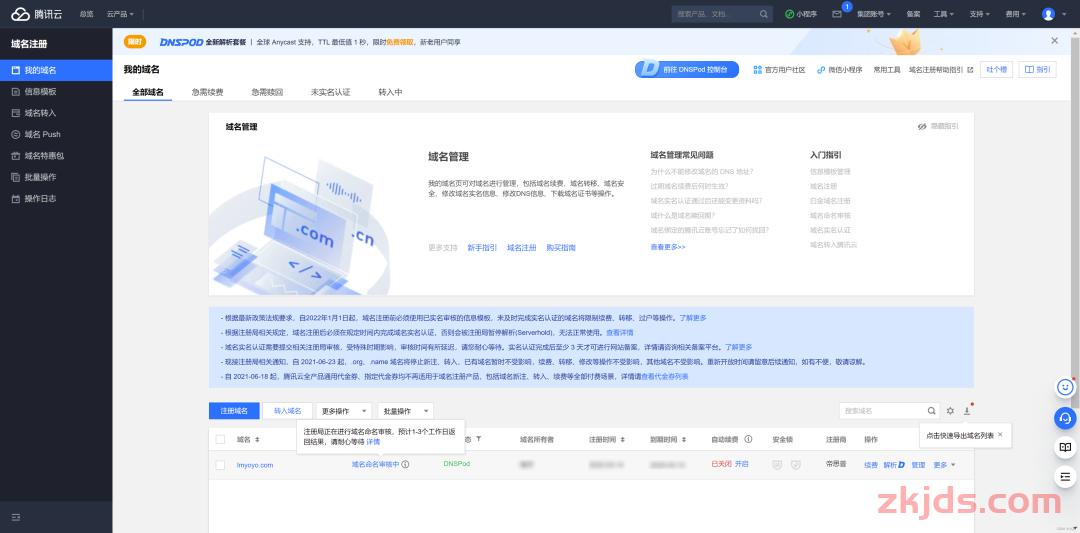Screen dimensions: 1080x533
Task: Click the 官方用户社区 community icon
Action: click(758, 70)
